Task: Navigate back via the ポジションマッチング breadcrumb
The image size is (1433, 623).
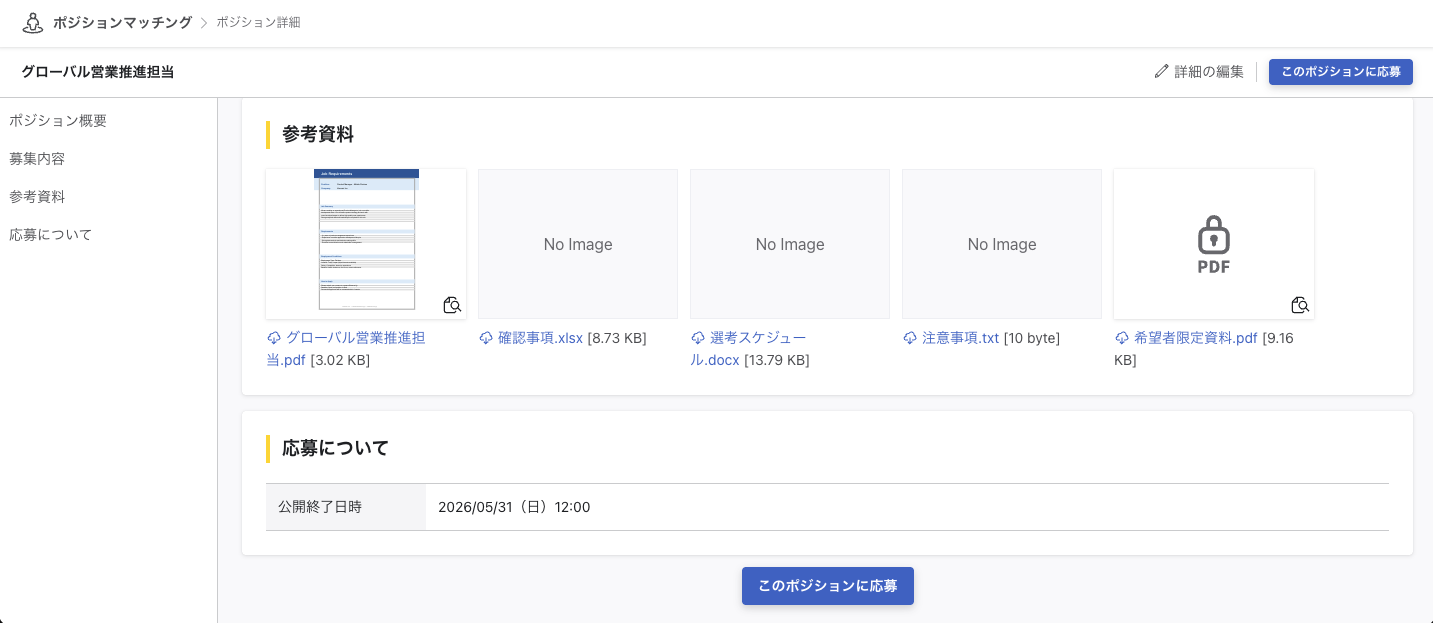Action: (122, 20)
